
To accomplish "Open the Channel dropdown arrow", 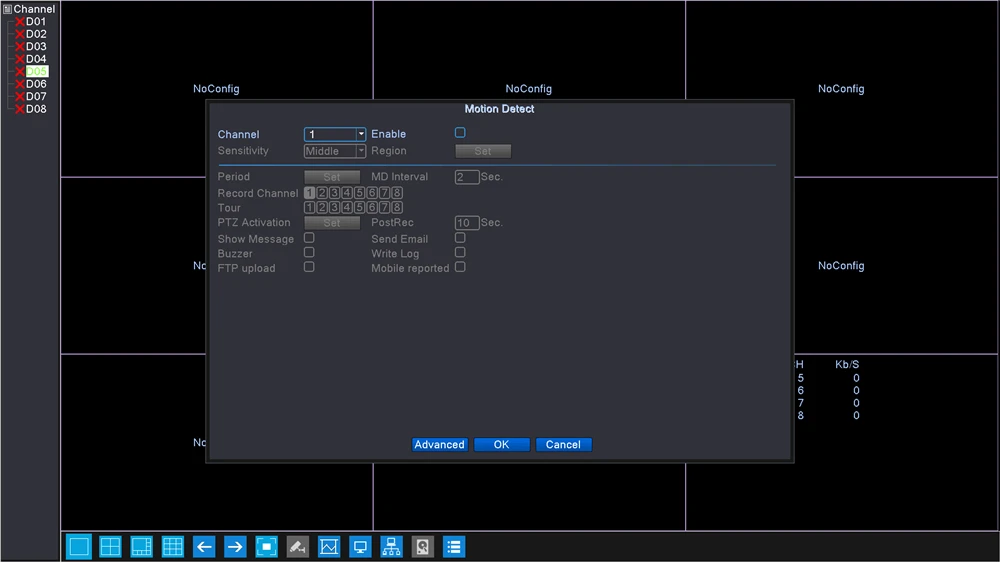I will click(x=360, y=134).
